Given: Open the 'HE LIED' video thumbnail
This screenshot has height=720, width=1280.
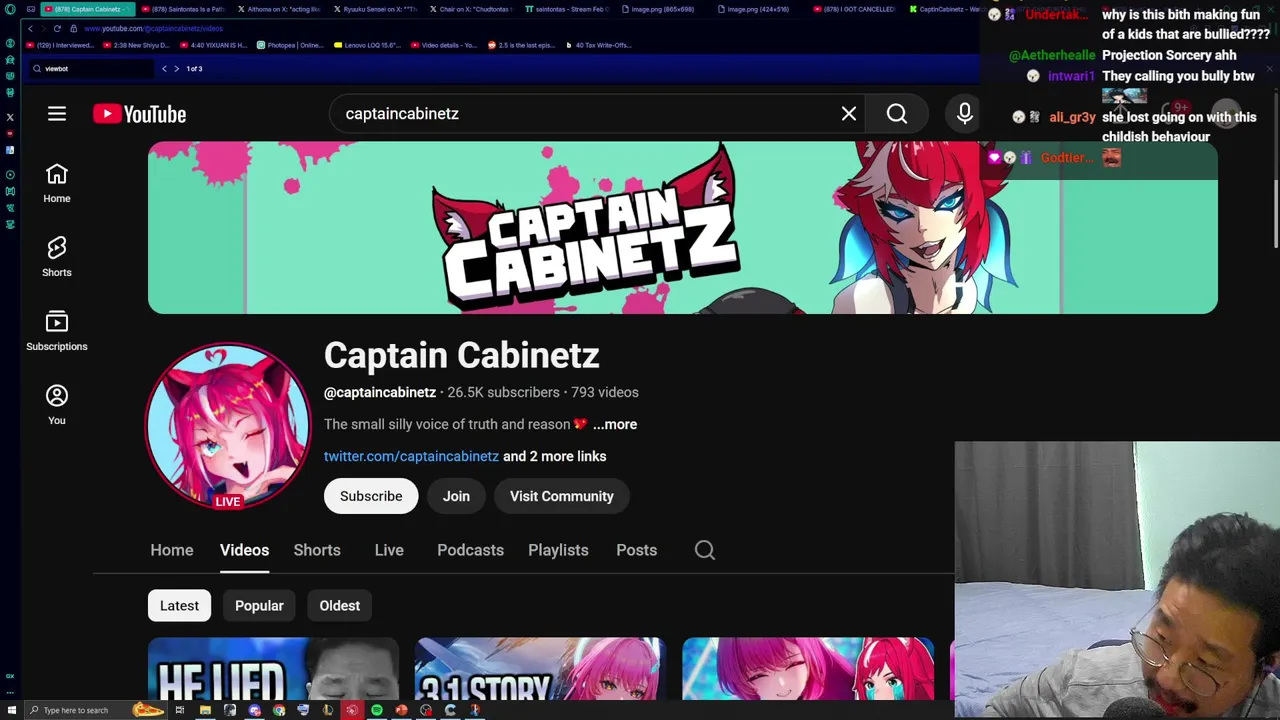Looking at the screenshot, I should pos(273,669).
